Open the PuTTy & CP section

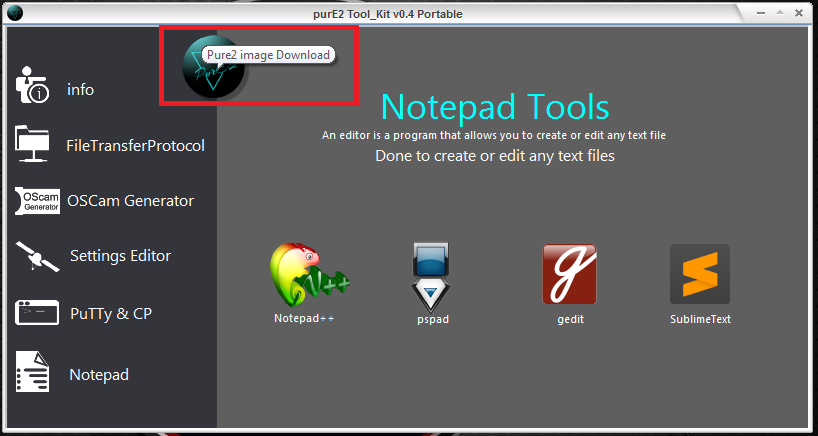[111, 313]
